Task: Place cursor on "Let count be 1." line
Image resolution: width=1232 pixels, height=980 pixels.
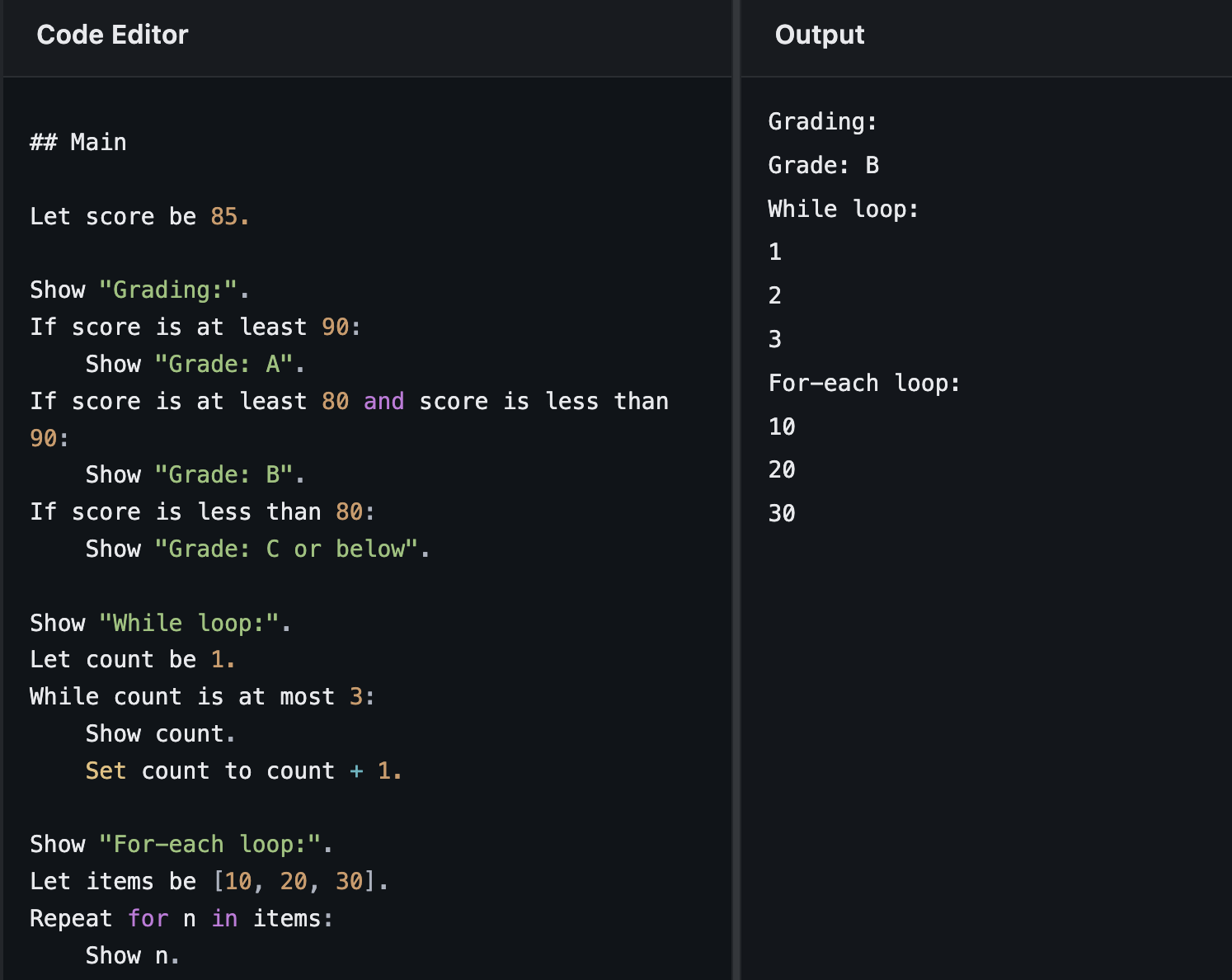Action: pyautogui.click(x=132, y=659)
